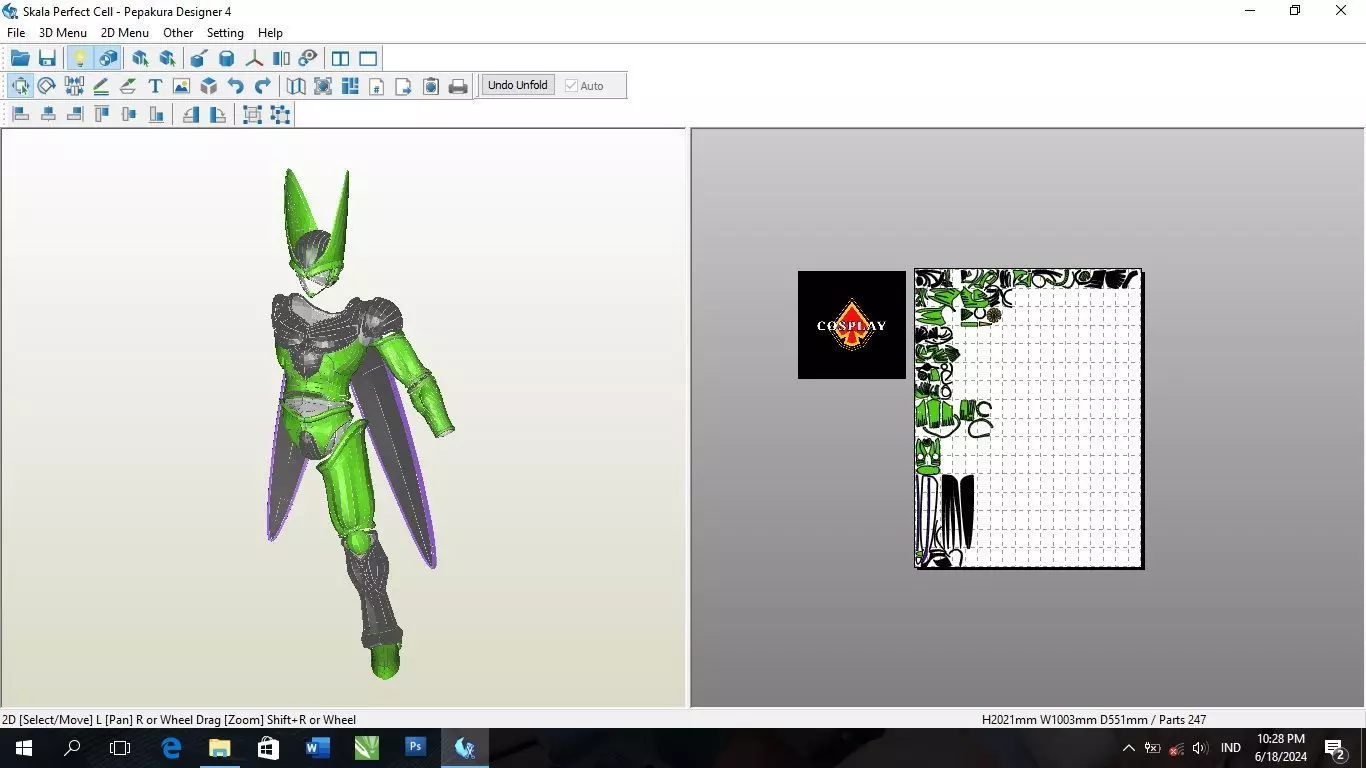
Task: Toggle the light bulb lighting icon
Action: pyautogui.click(x=81, y=58)
